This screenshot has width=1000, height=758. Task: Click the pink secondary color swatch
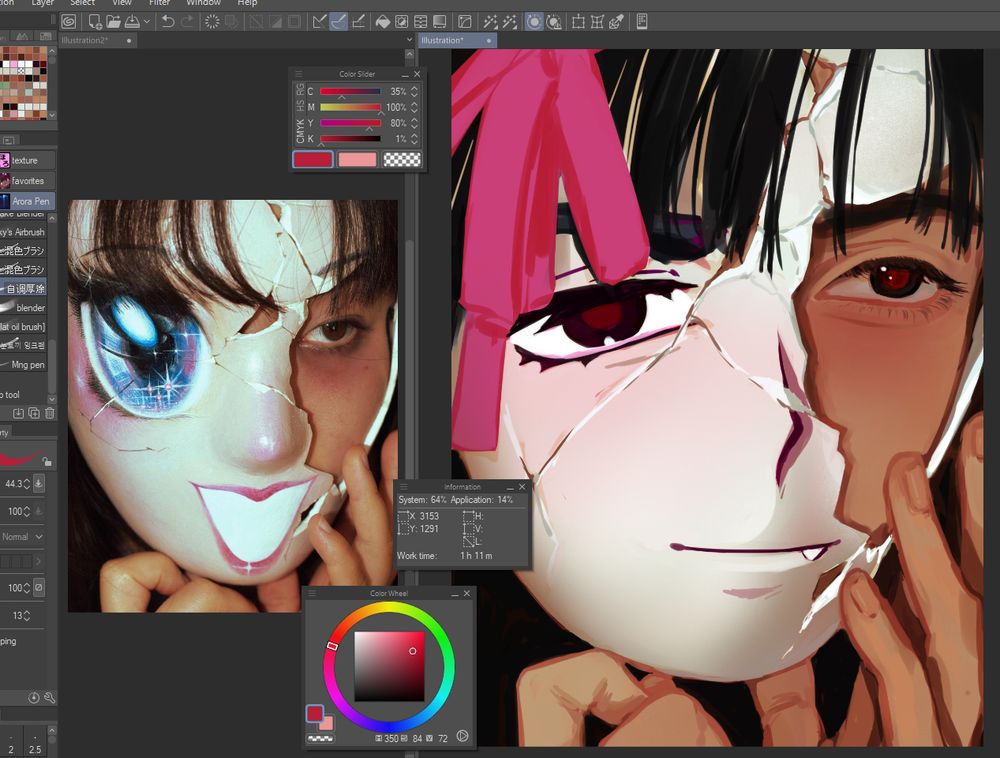tap(357, 159)
